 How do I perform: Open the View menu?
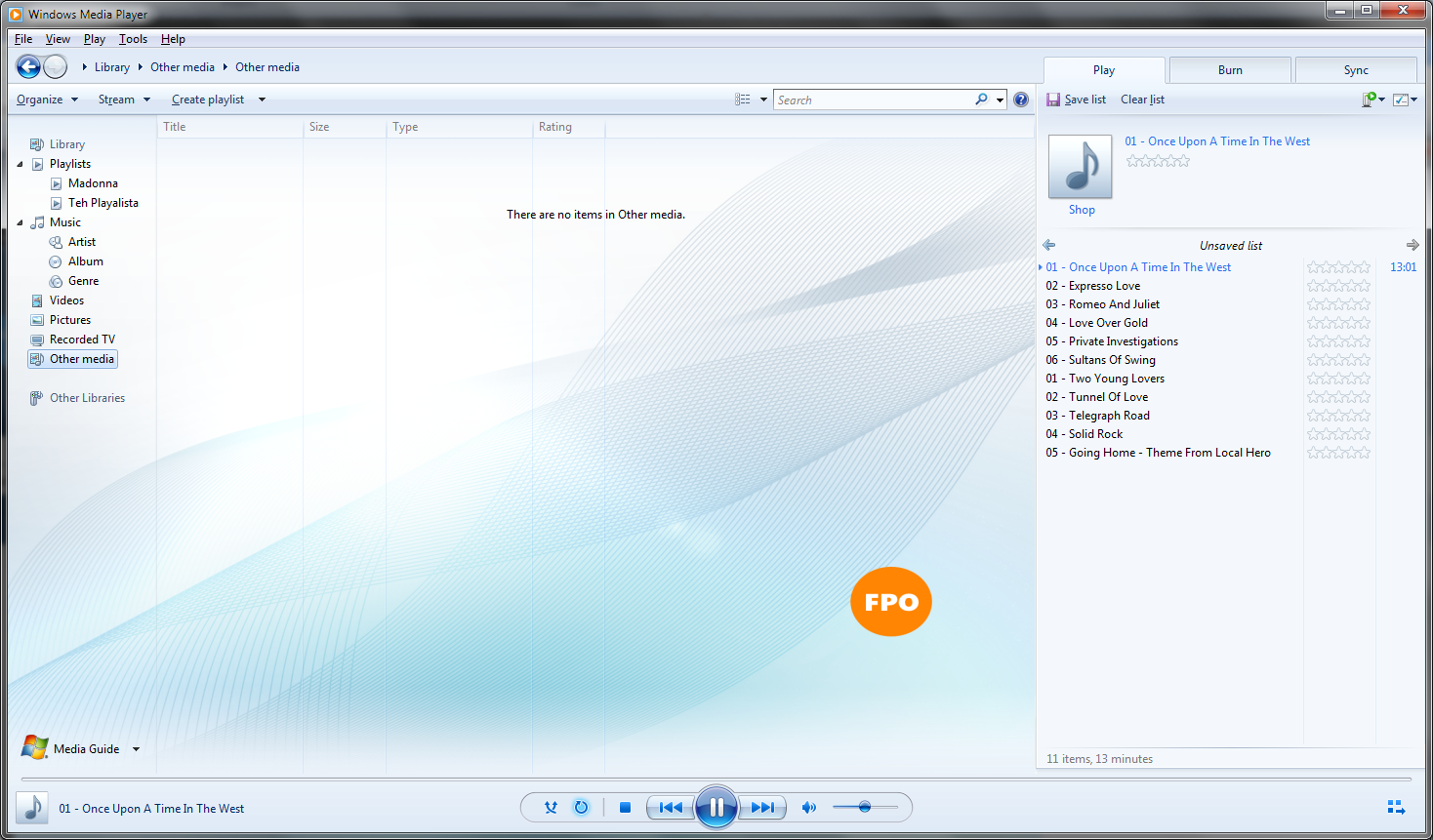pyautogui.click(x=58, y=39)
